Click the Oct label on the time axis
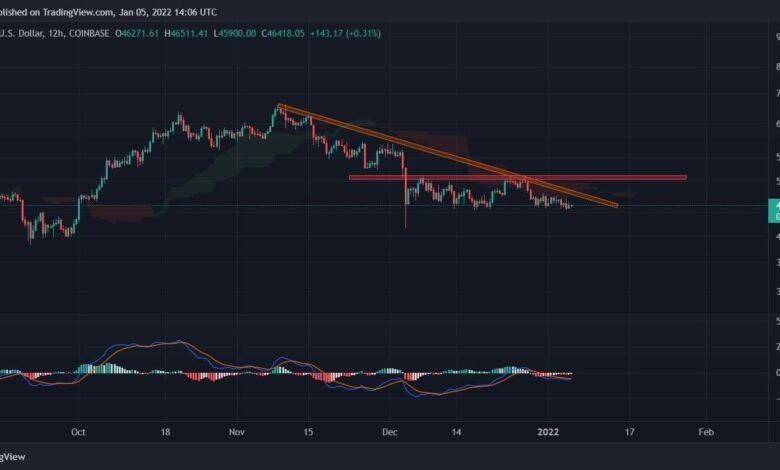 (78, 432)
